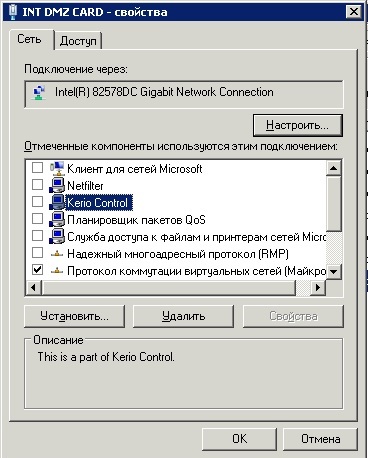Click the Microsoft network client icon

pyautogui.click(x=57, y=168)
